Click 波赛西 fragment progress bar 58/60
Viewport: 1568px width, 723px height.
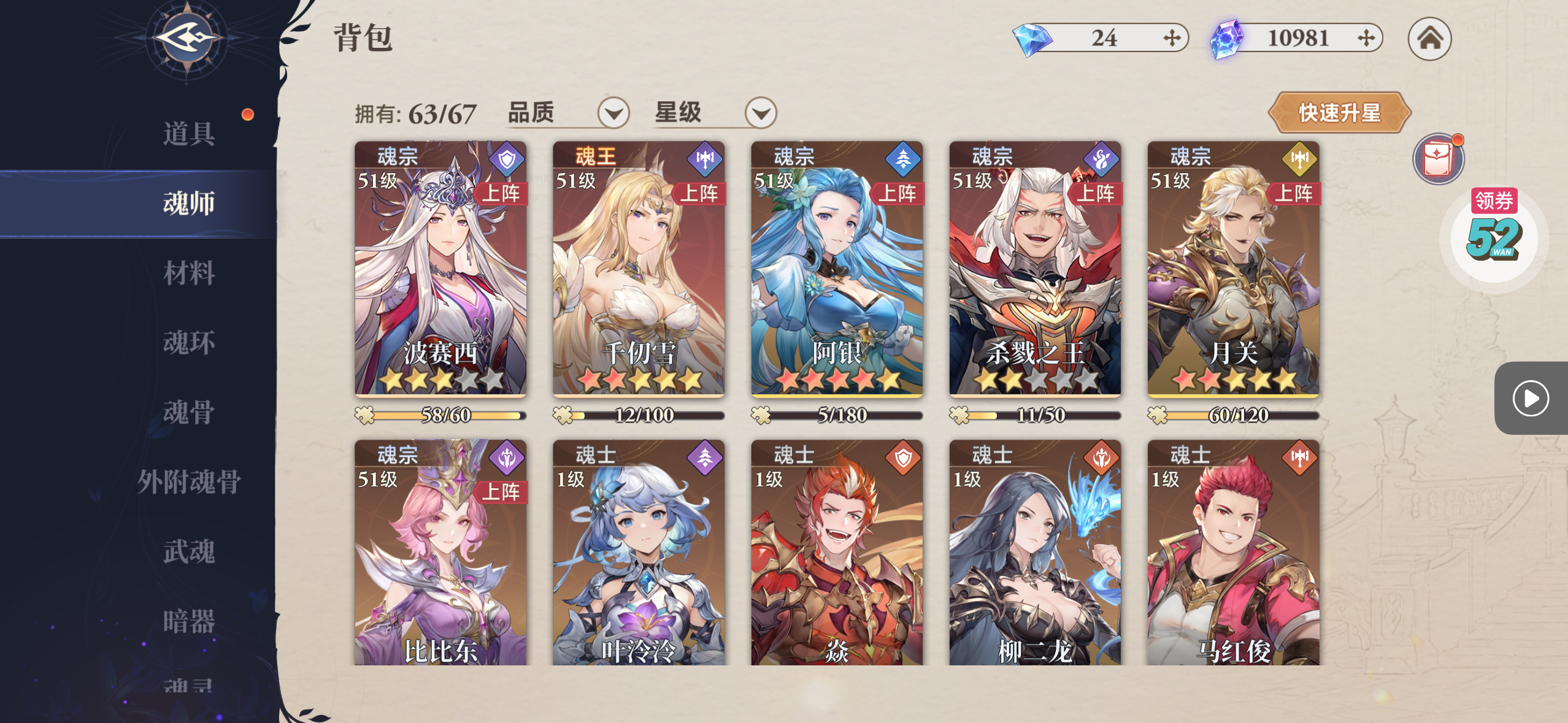440,415
